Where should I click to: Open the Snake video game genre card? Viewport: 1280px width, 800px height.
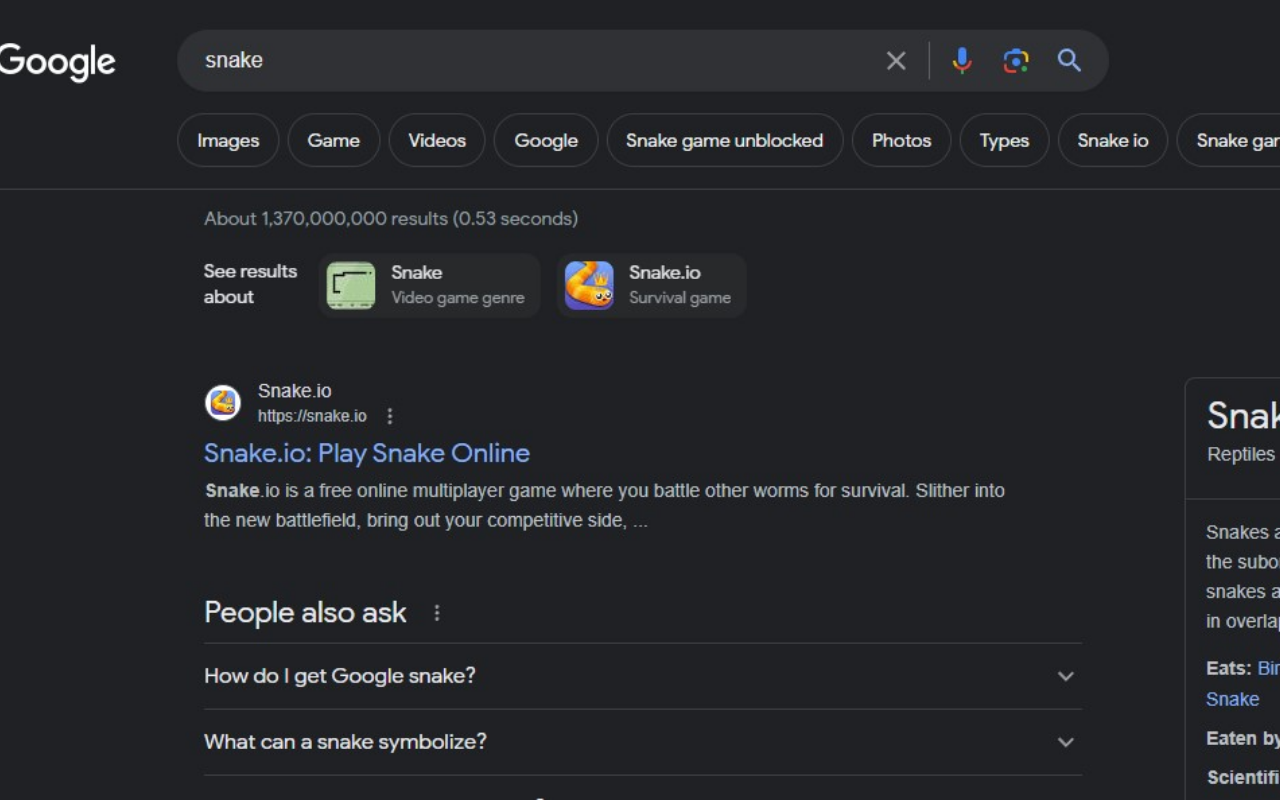[428, 285]
